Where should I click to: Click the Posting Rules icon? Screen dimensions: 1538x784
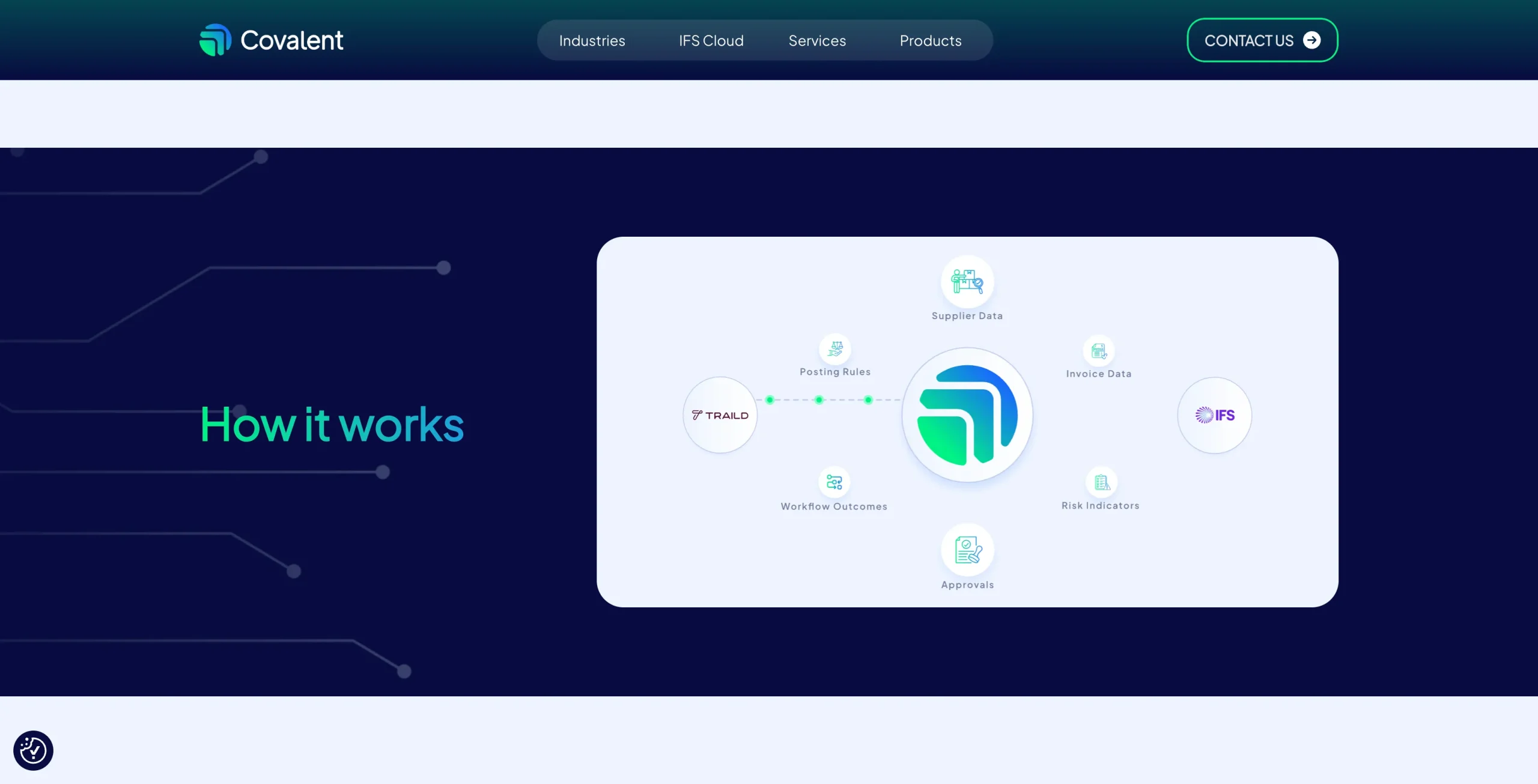click(x=834, y=348)
